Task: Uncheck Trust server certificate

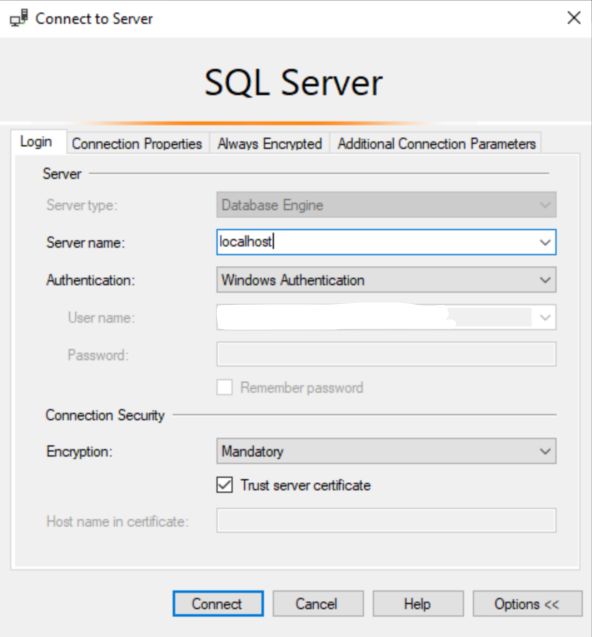Action: [225, 485]
